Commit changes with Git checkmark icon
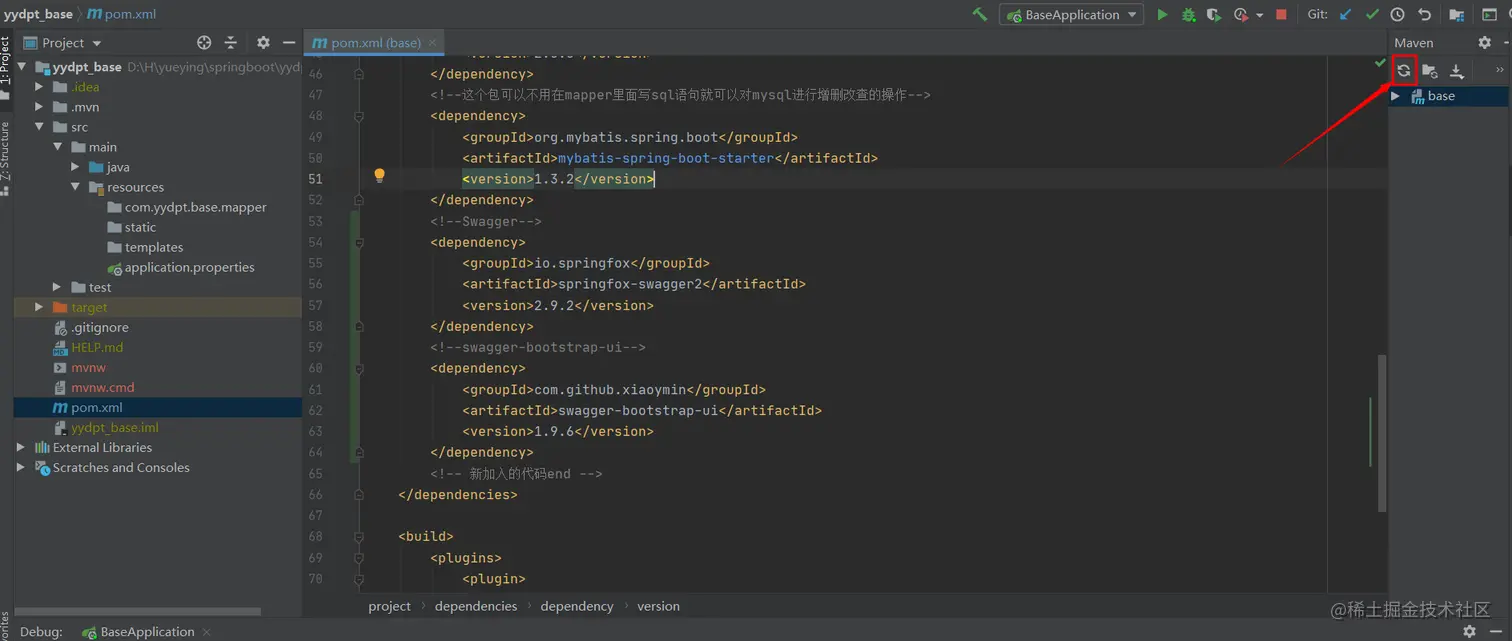The height and width of the screenshot is (641, 1512). click(1372, 15)
